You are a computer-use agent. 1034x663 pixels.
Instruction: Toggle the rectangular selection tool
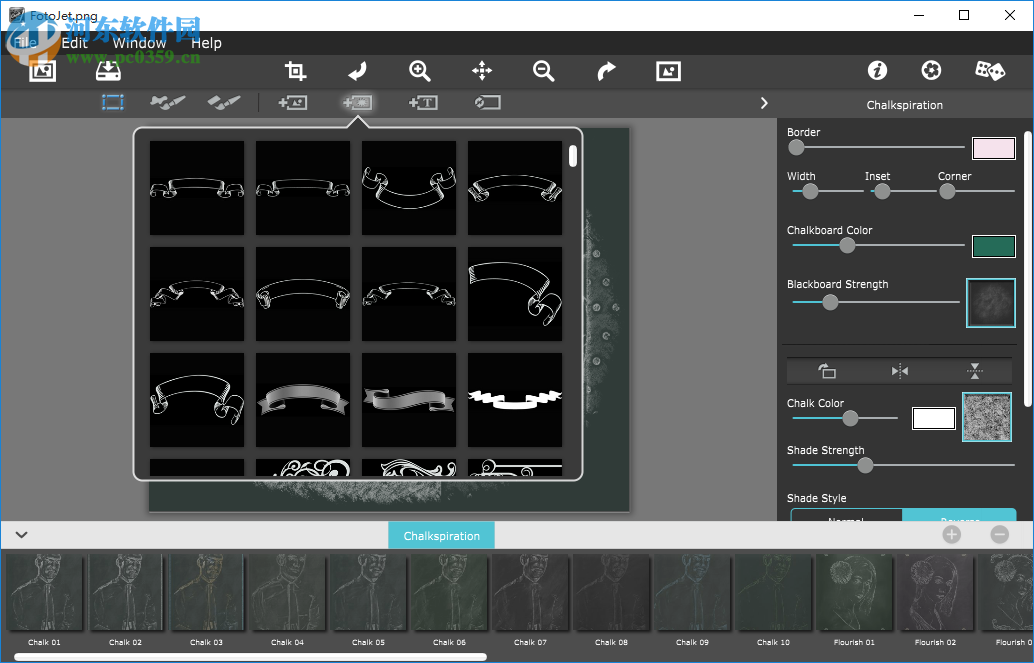pos(112,102)
